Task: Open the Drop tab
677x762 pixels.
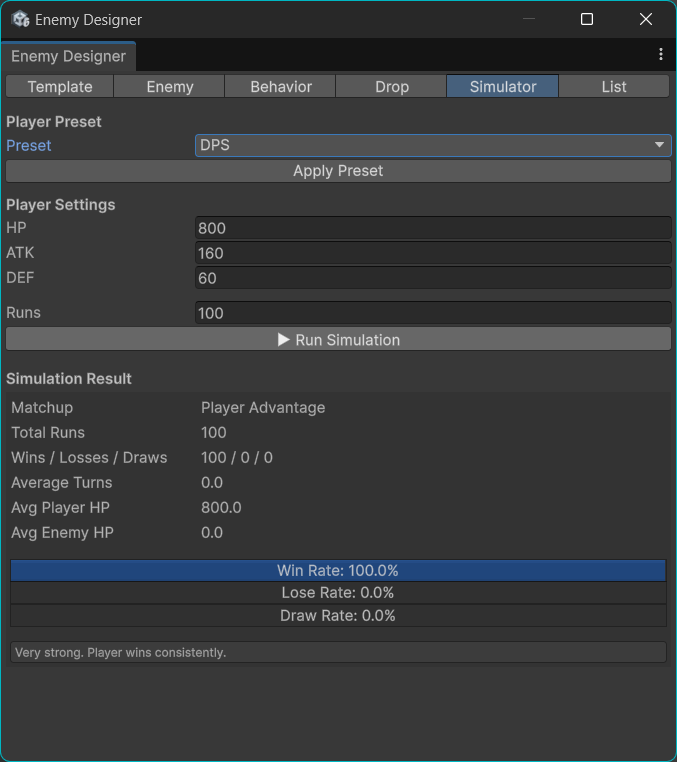Action: [x=392, y=87]
